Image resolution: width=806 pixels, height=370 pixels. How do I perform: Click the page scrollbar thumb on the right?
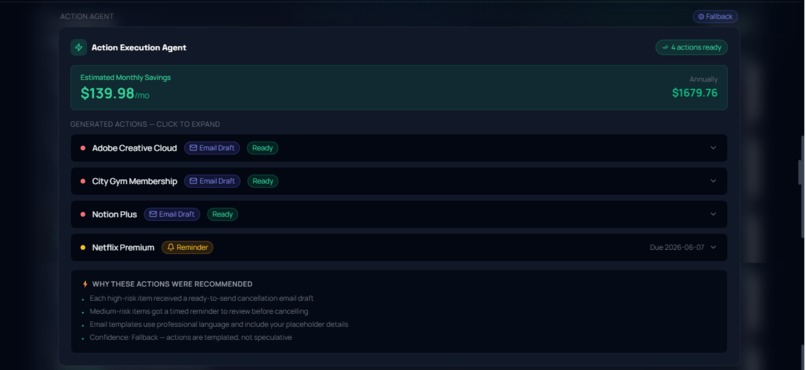click(x=800, y=172)
